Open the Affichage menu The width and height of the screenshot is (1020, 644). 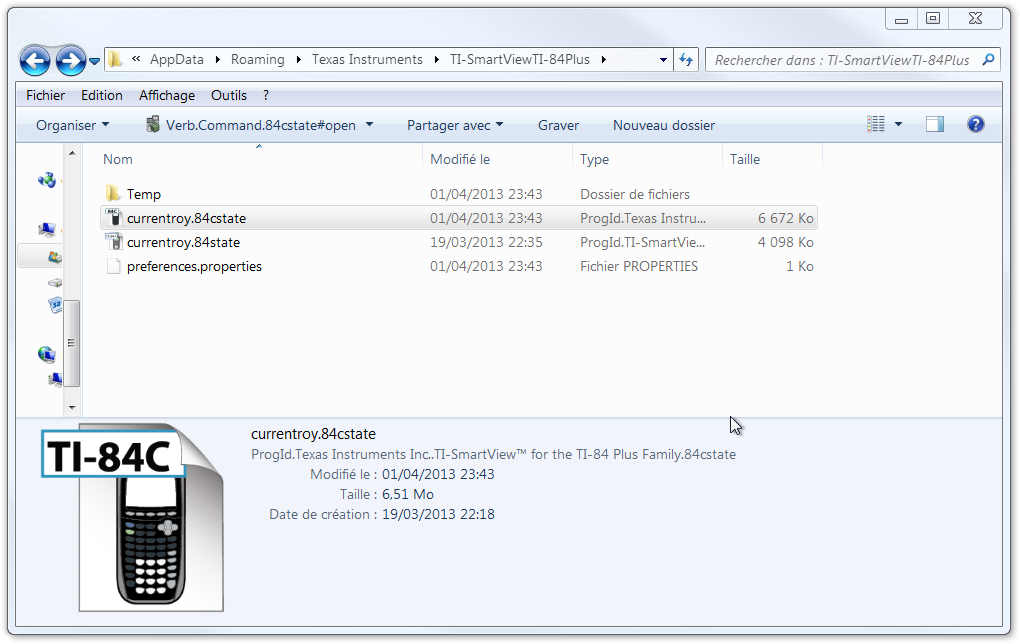tap(167, 96)
